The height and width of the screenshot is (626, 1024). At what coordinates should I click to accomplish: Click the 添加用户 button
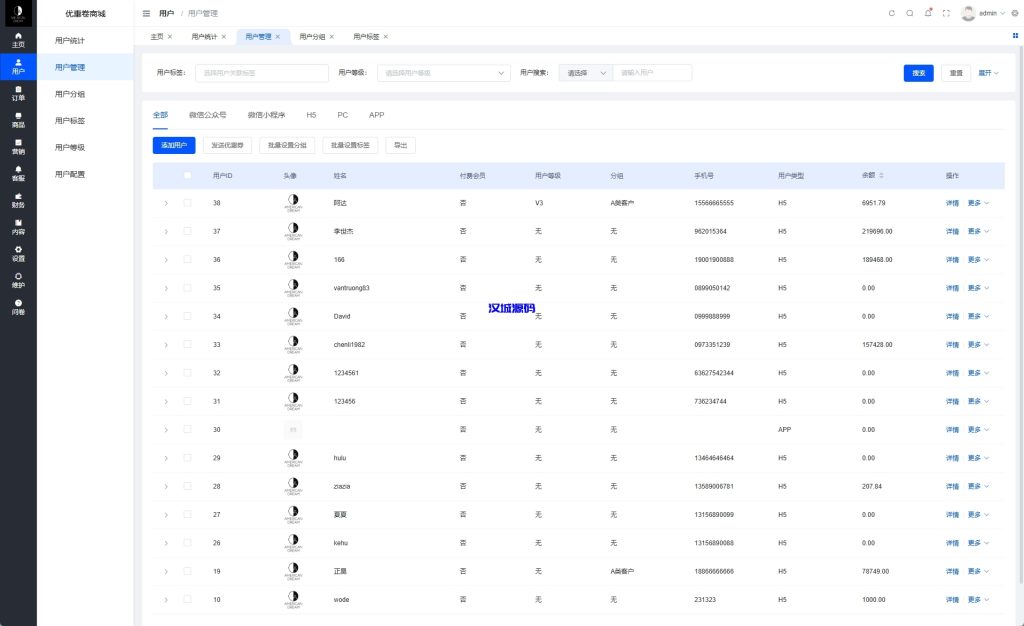pyautogui.click(x=174, y=145)
